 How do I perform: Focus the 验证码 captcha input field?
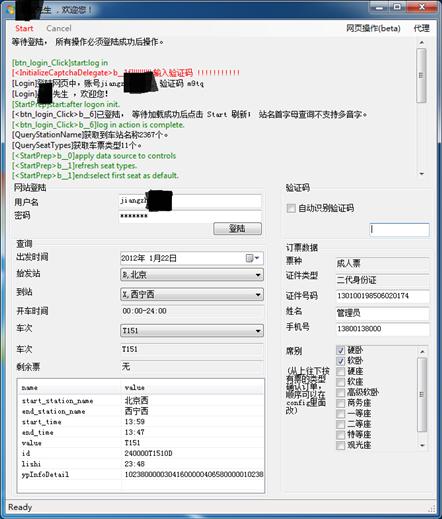399,229
